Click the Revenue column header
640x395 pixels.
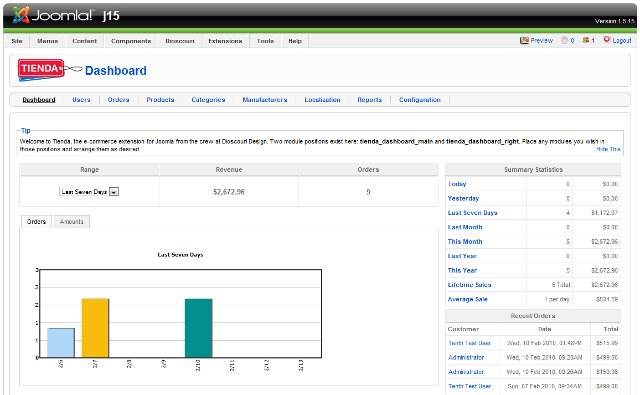[x=229, y=169]
